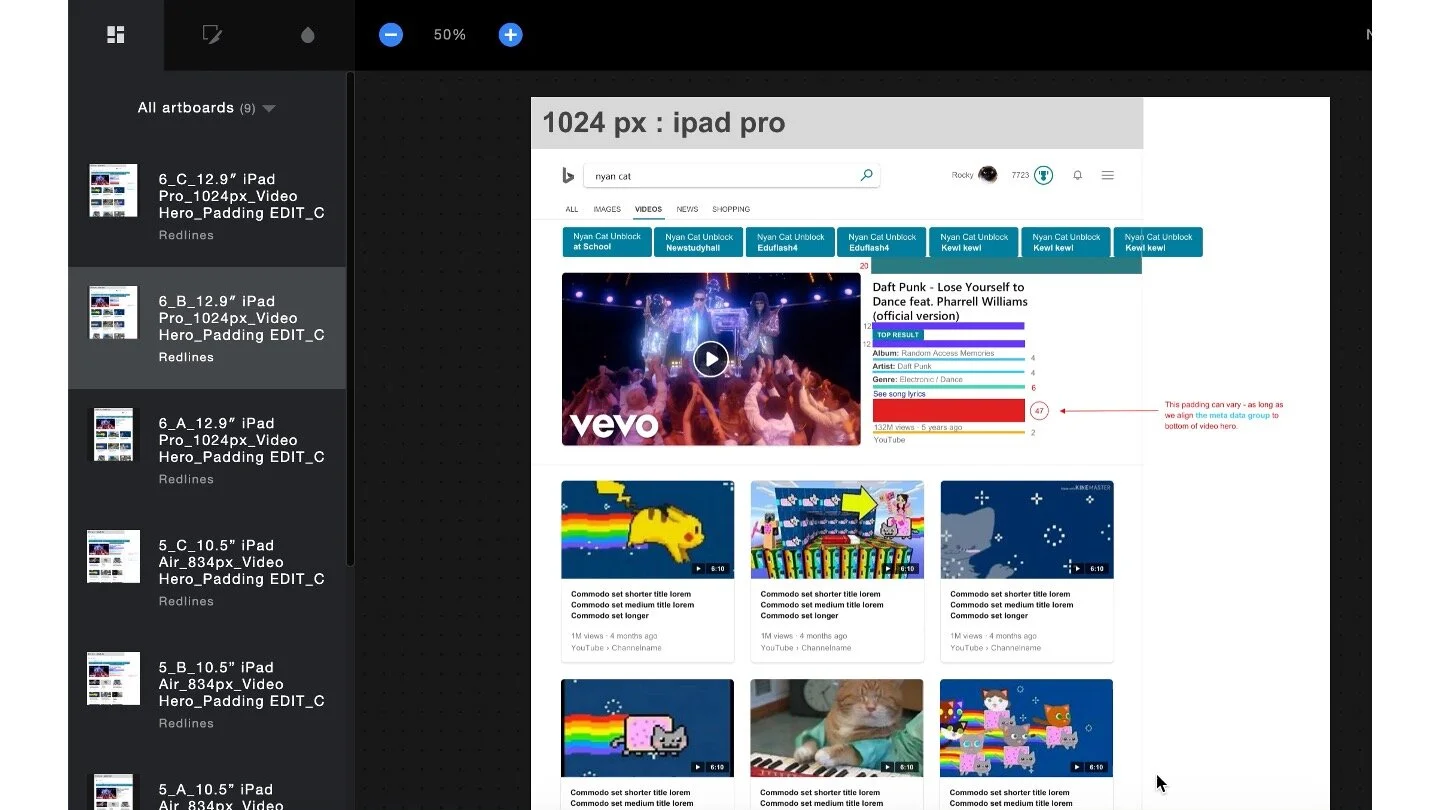The height and width of the screenshot is (810, 1440).
Task: Click the Bing logo in the artboard
Action: (x=567, y=176)
